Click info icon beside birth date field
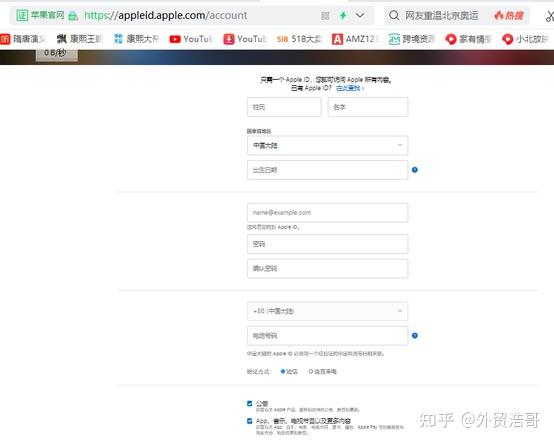The height and width of the screenshot is (443, 554). (x=415, y=170)
